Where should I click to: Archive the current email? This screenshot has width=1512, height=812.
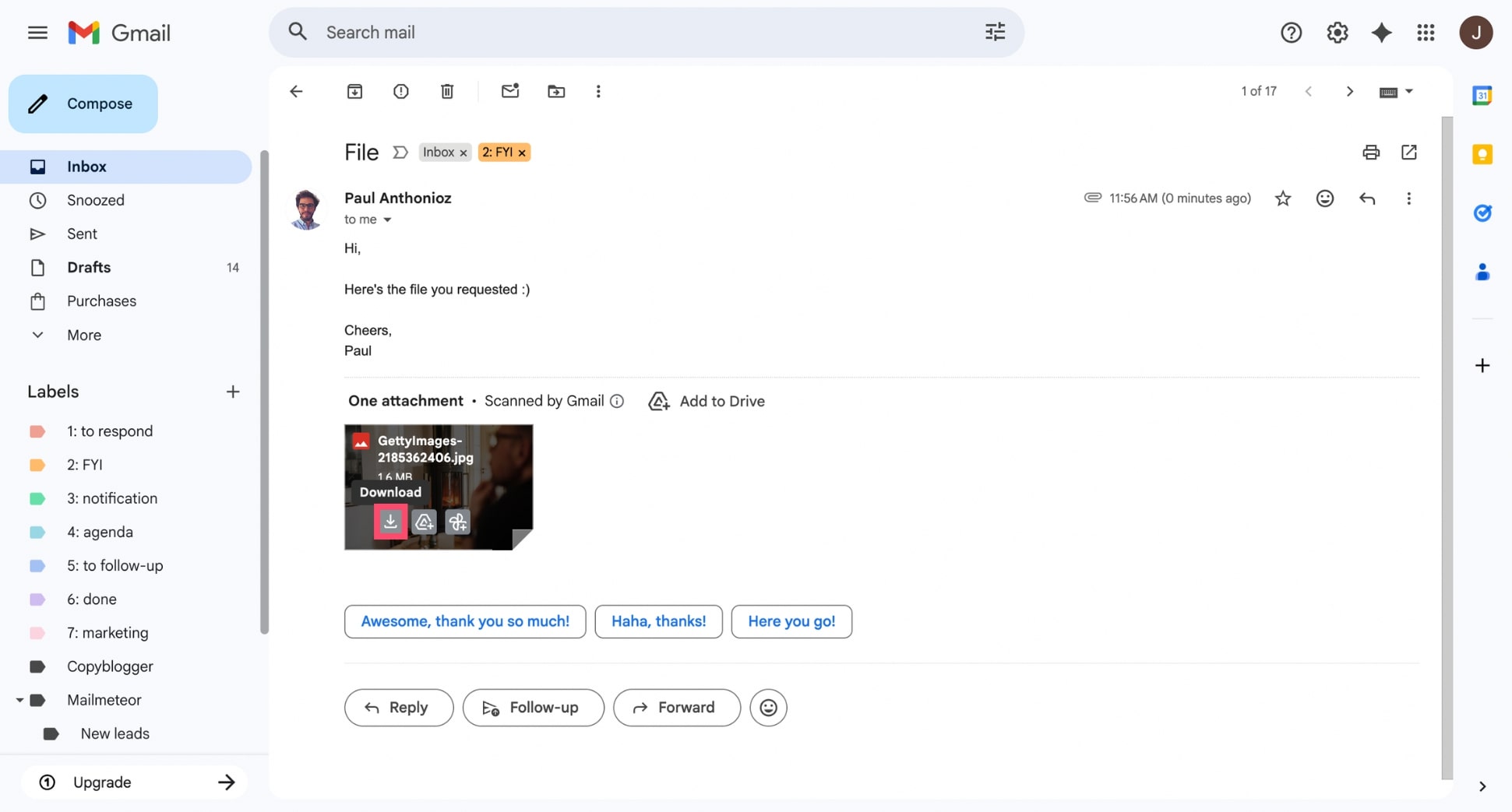(x=354, y=91)
